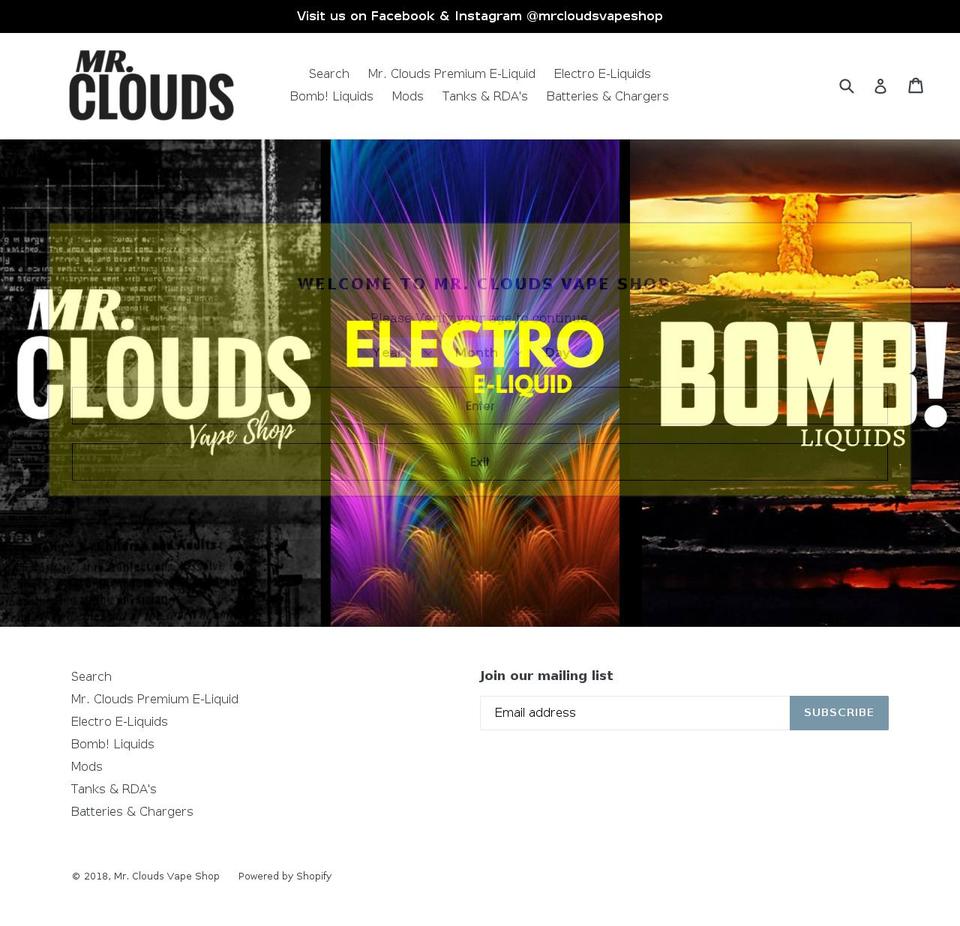Click the Bomb! Liquids mushroom cloud banner
The image size is (960, 926).
click(x=795, y=383)
